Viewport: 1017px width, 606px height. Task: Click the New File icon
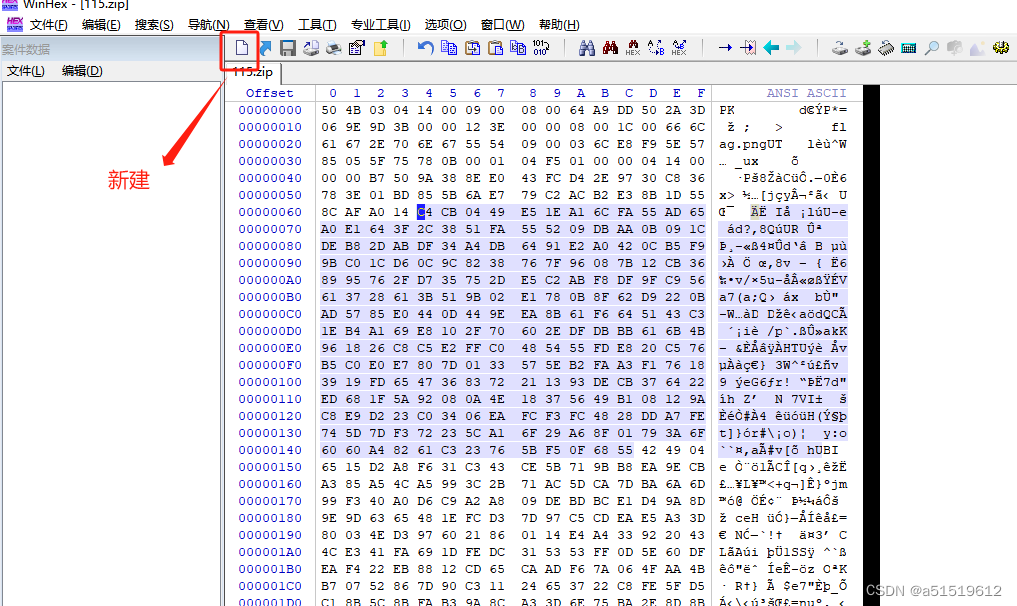click(244, 46)
